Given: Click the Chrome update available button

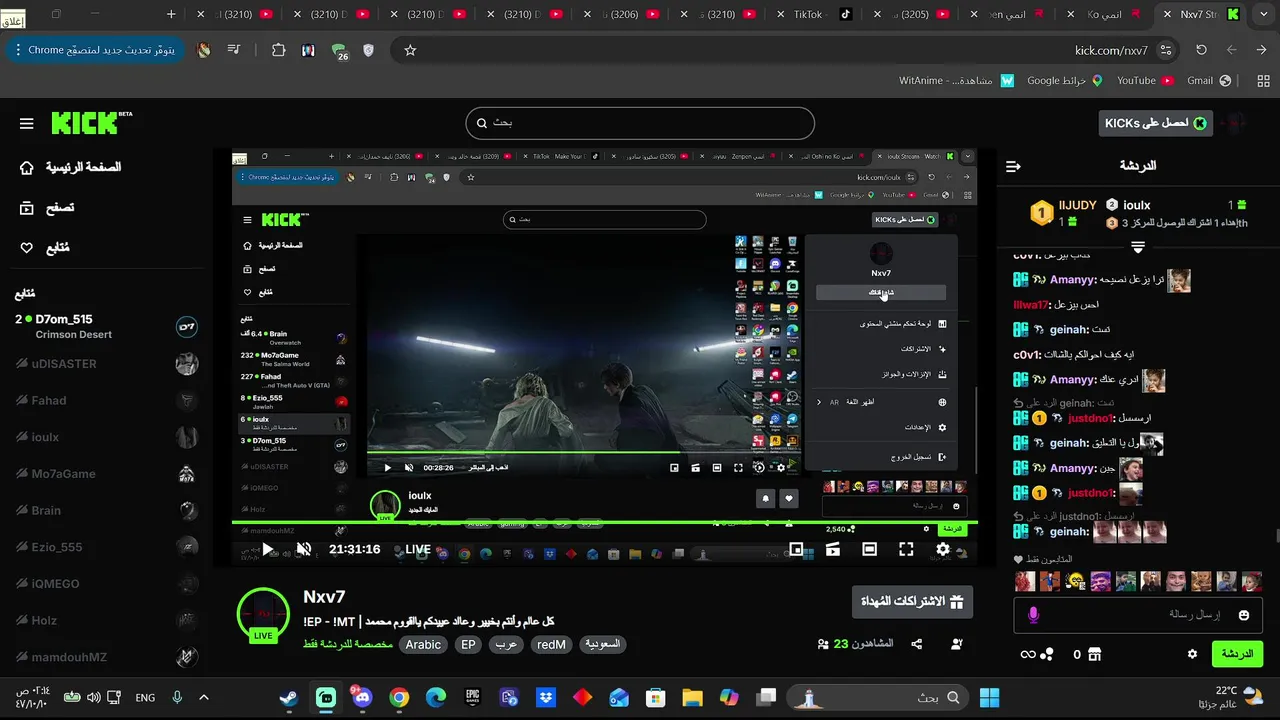Looking at the screenshot, I should 95,50.
